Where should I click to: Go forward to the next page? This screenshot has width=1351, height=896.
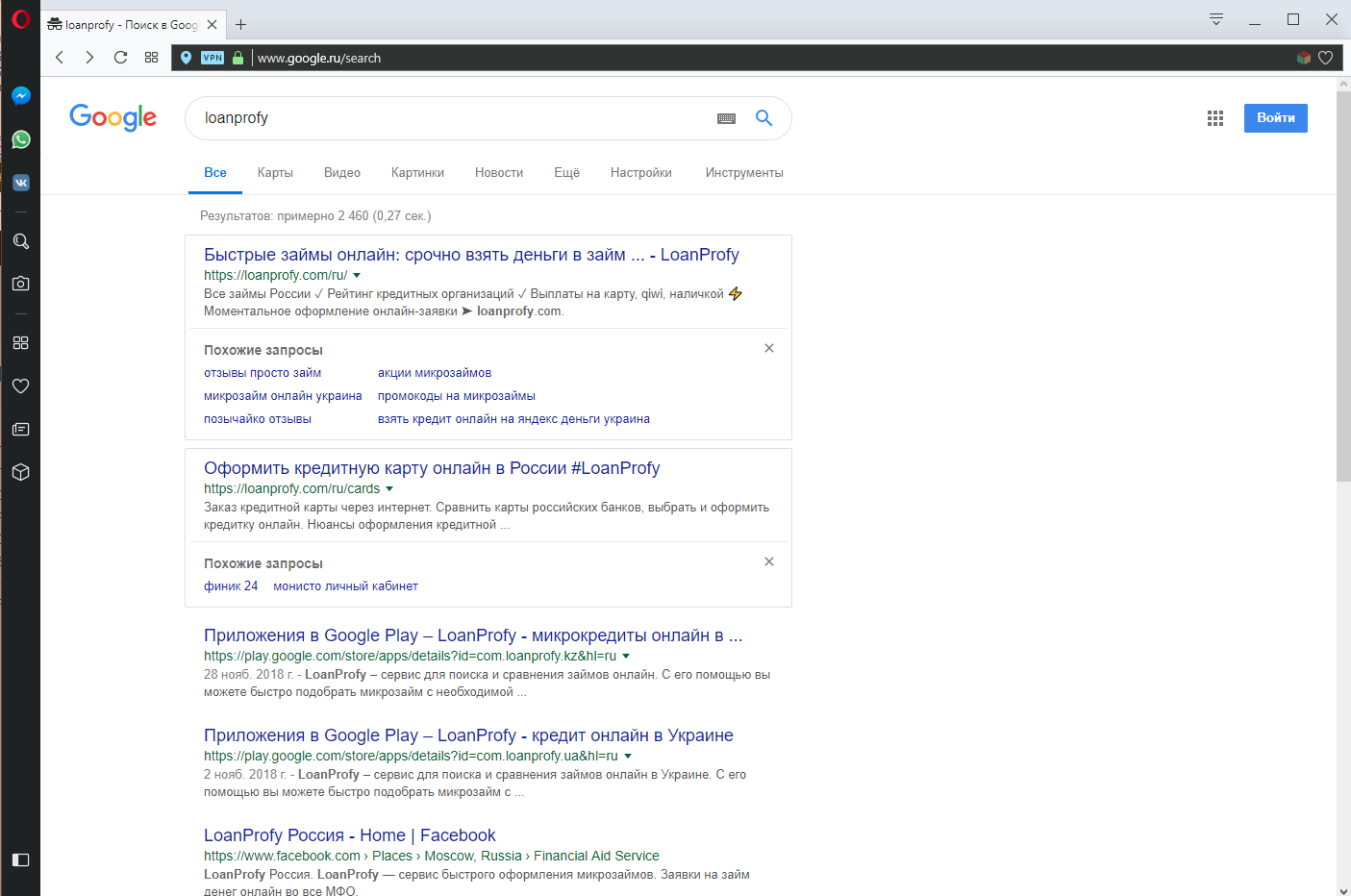(x=89, y=58)
